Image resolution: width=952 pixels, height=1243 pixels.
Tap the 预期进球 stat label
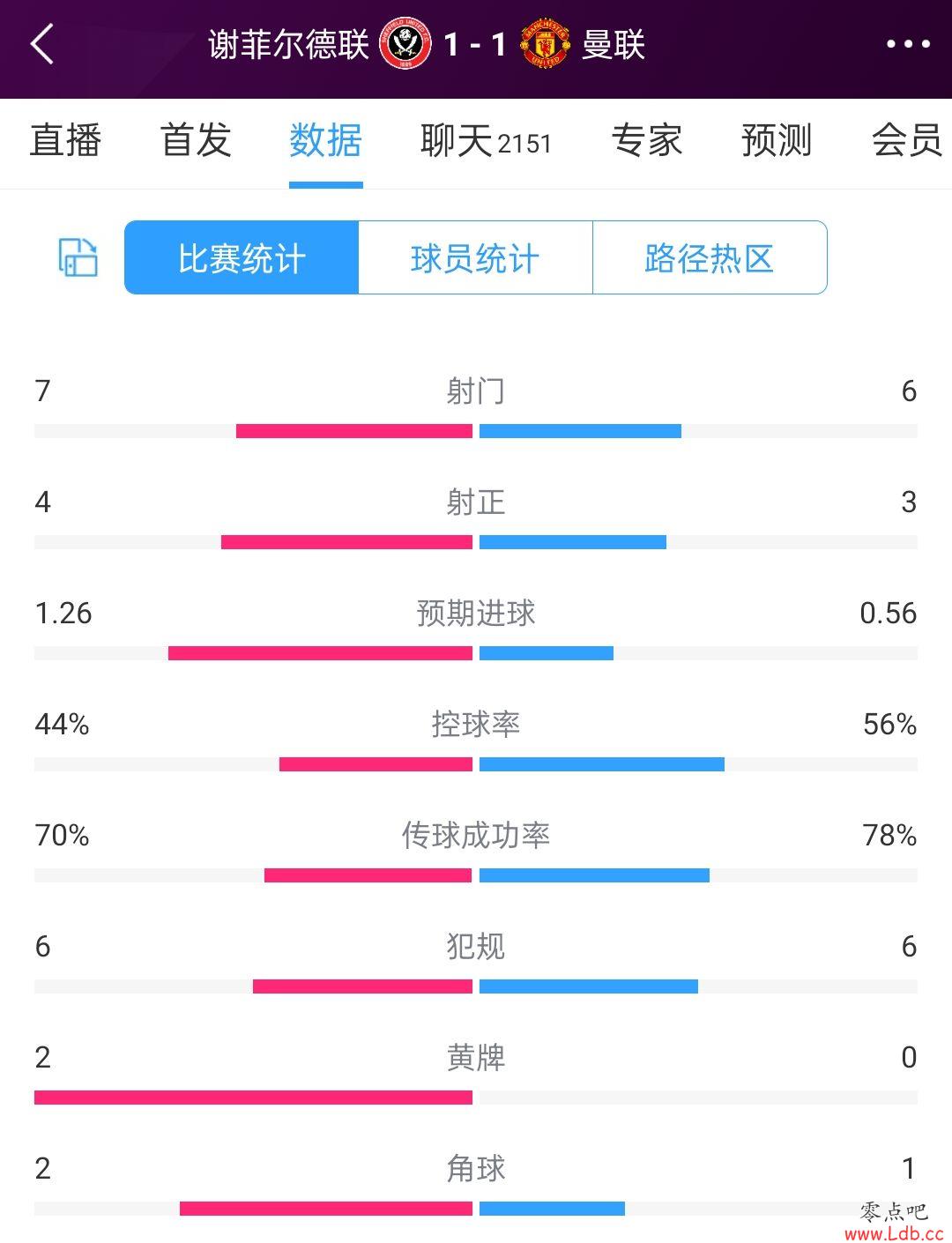click(x=476, y=613)
